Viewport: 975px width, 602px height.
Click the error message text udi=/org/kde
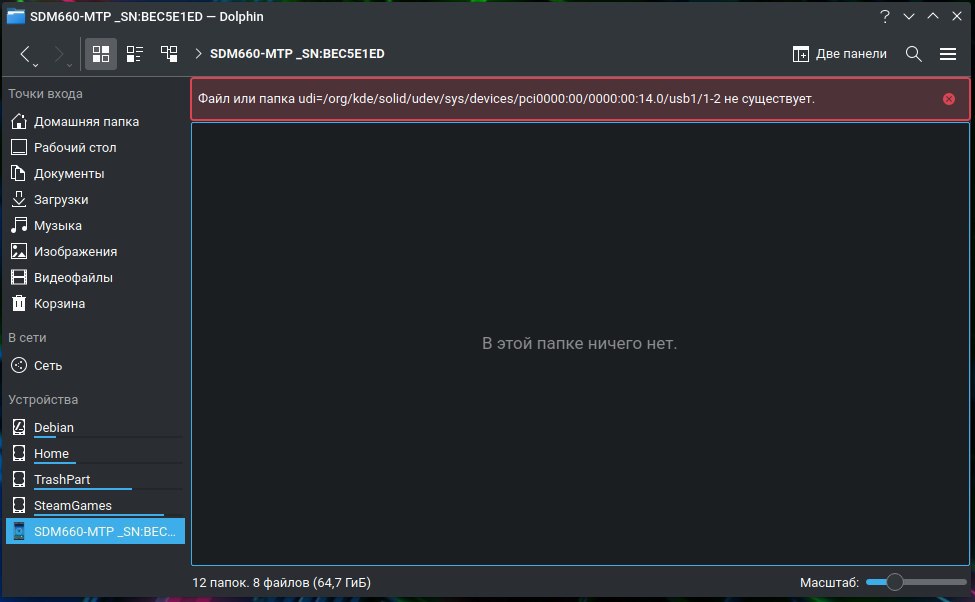click(x=506, y=99)
